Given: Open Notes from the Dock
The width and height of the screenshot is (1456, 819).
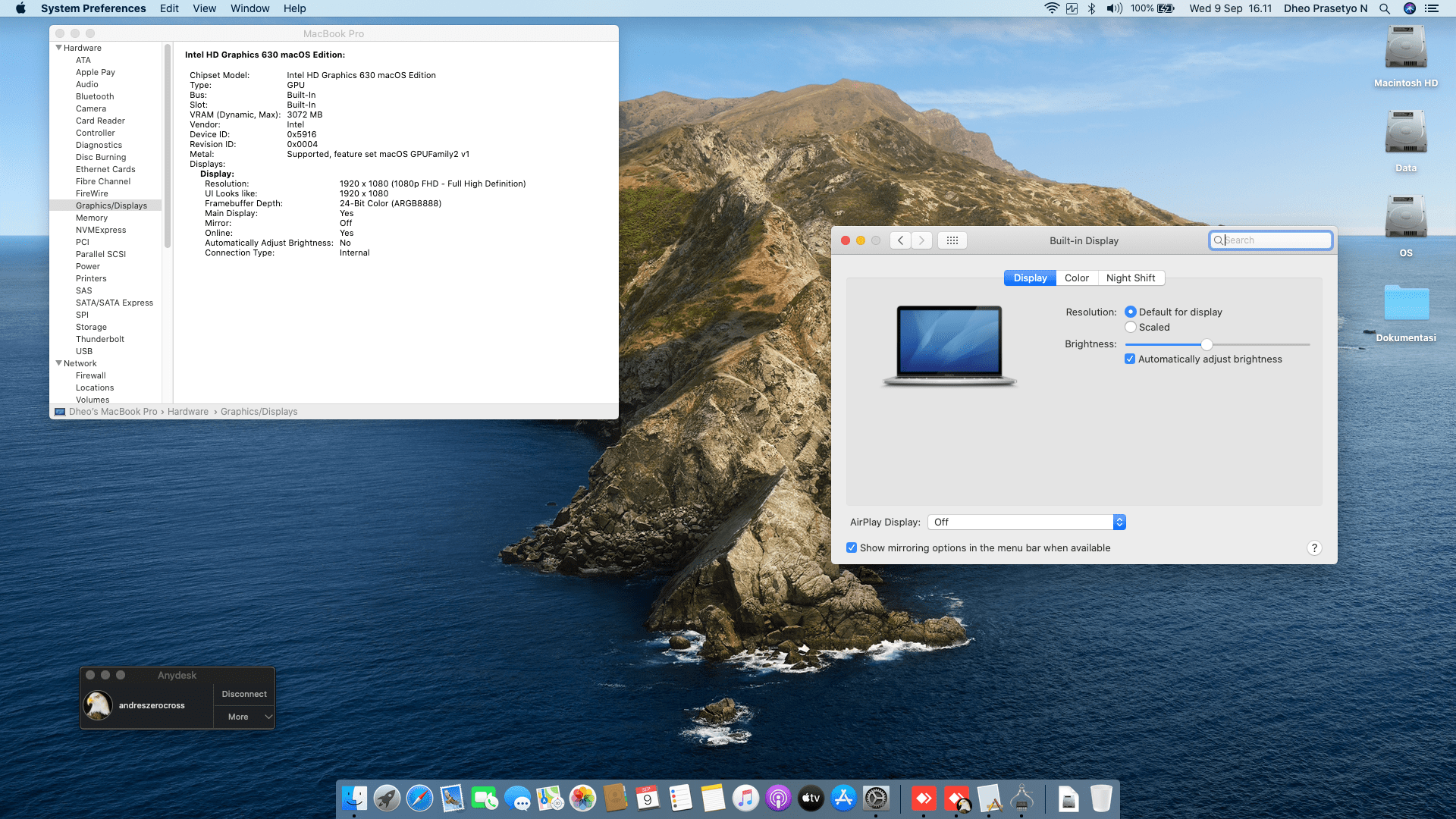Looking at the screenshot, I should [x=713, y=798].
